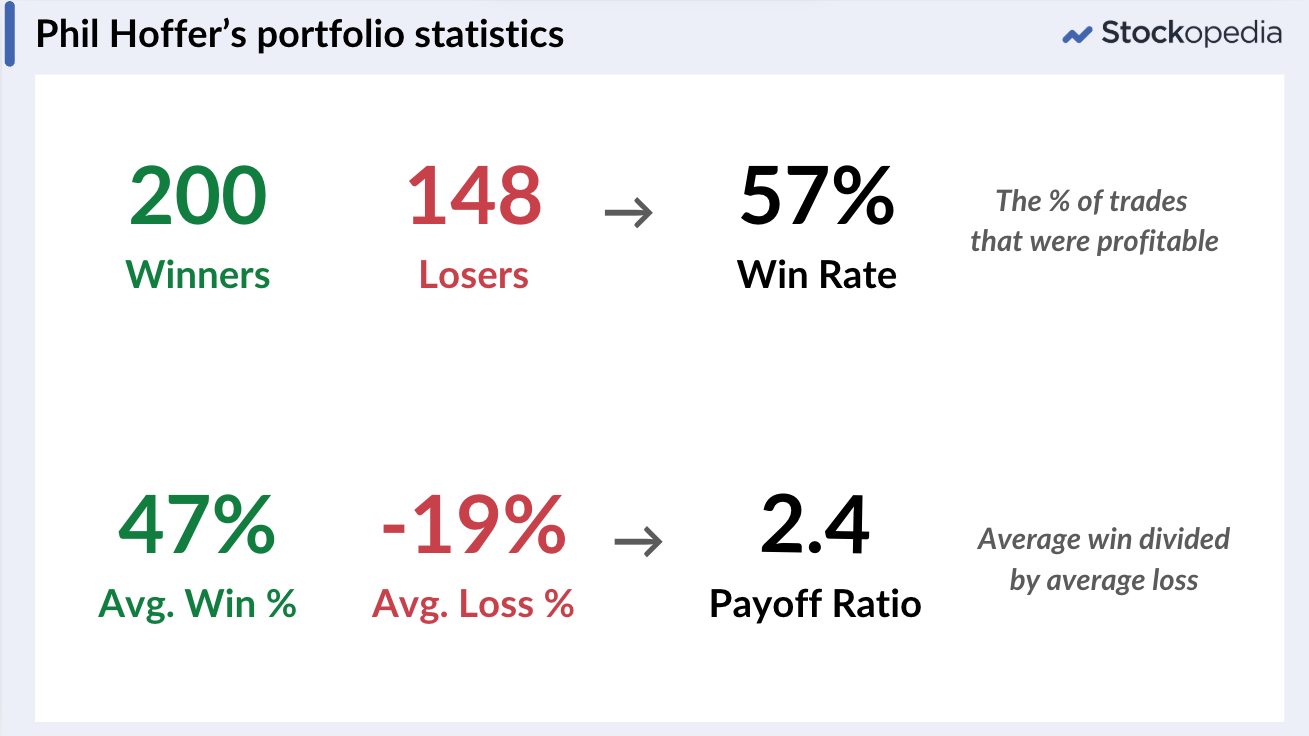Select the Win Rate label
Screen dimensions: 1309x736
click(x=817, y=274)
